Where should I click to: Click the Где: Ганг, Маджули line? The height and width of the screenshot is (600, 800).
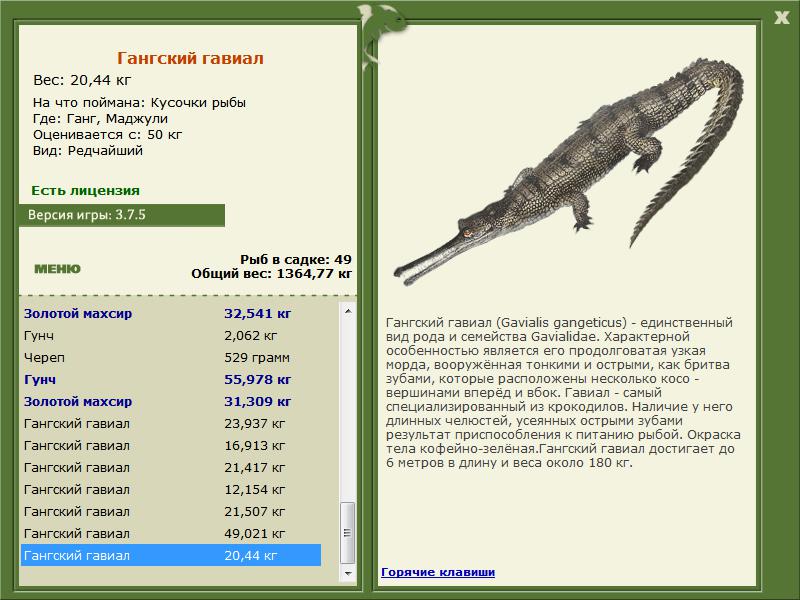[100, 118]
